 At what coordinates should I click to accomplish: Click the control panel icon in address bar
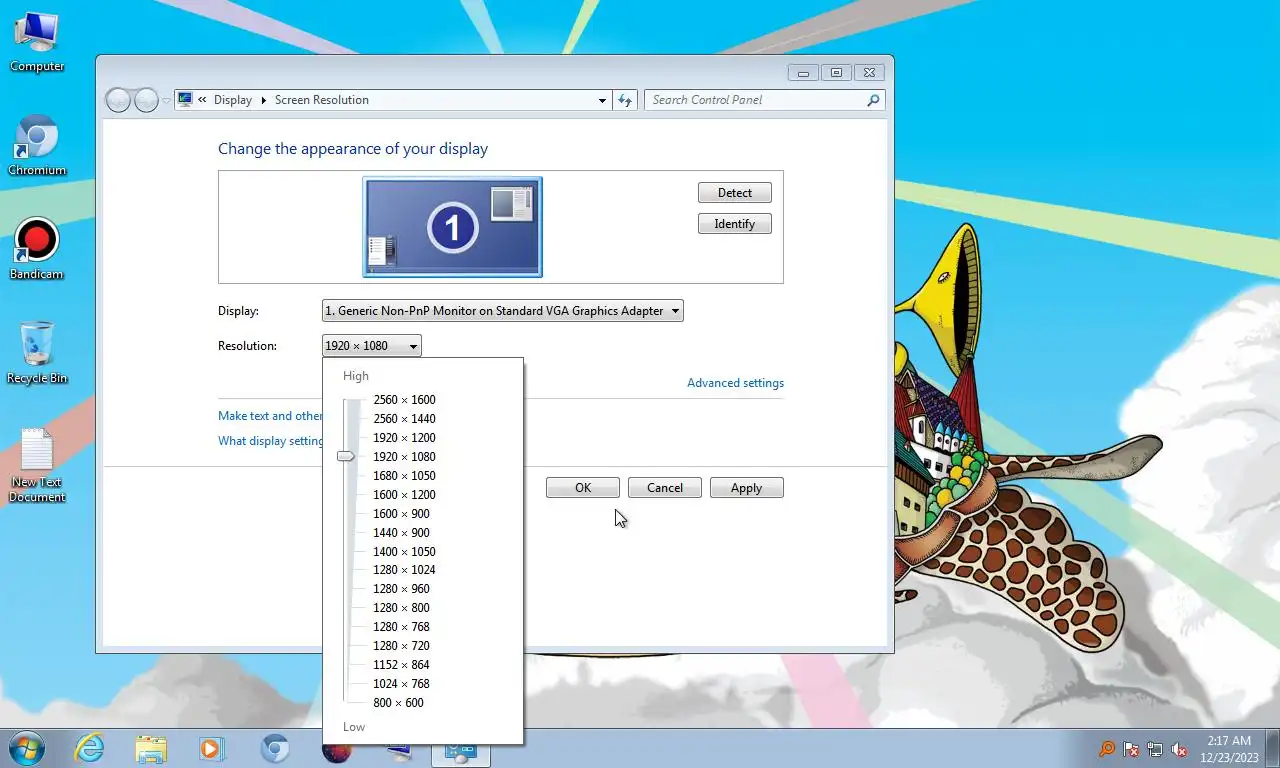pyautogui.click(x=185, y=99)
